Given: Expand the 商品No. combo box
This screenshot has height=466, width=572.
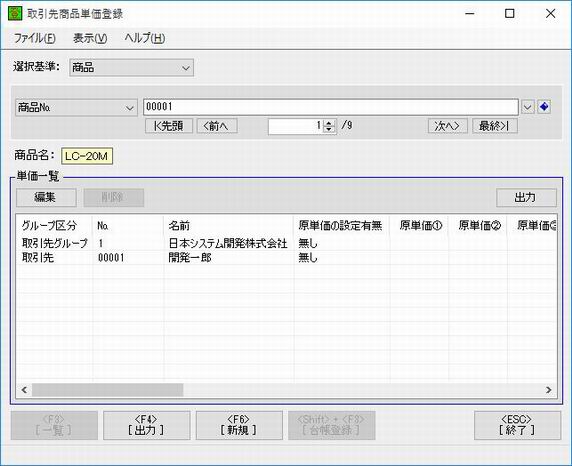Looking at the screenshot, I should coord(76,108).
